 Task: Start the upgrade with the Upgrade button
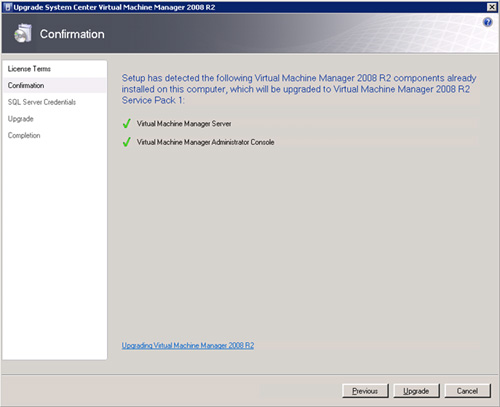point(416,391)
